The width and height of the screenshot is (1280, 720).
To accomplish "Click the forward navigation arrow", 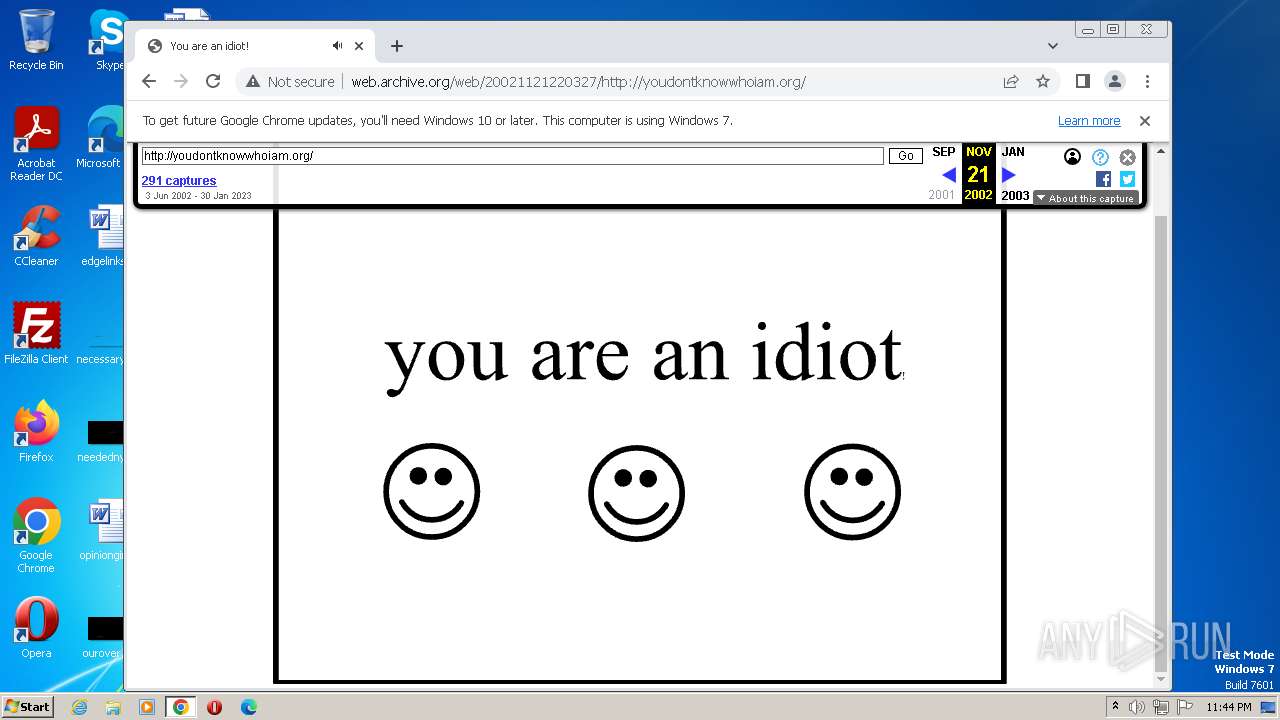I will [181, 82].
